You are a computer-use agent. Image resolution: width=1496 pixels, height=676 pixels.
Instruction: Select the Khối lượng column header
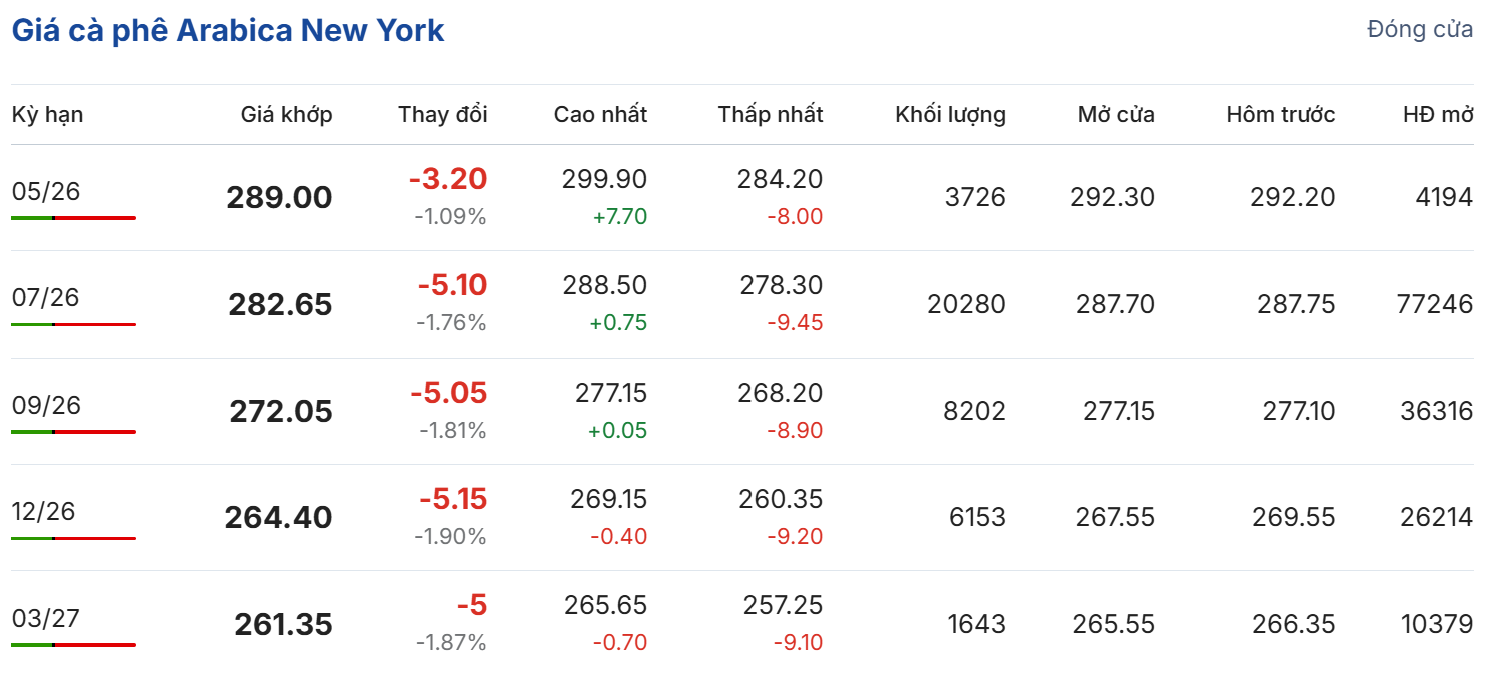[x=950, y=114]
